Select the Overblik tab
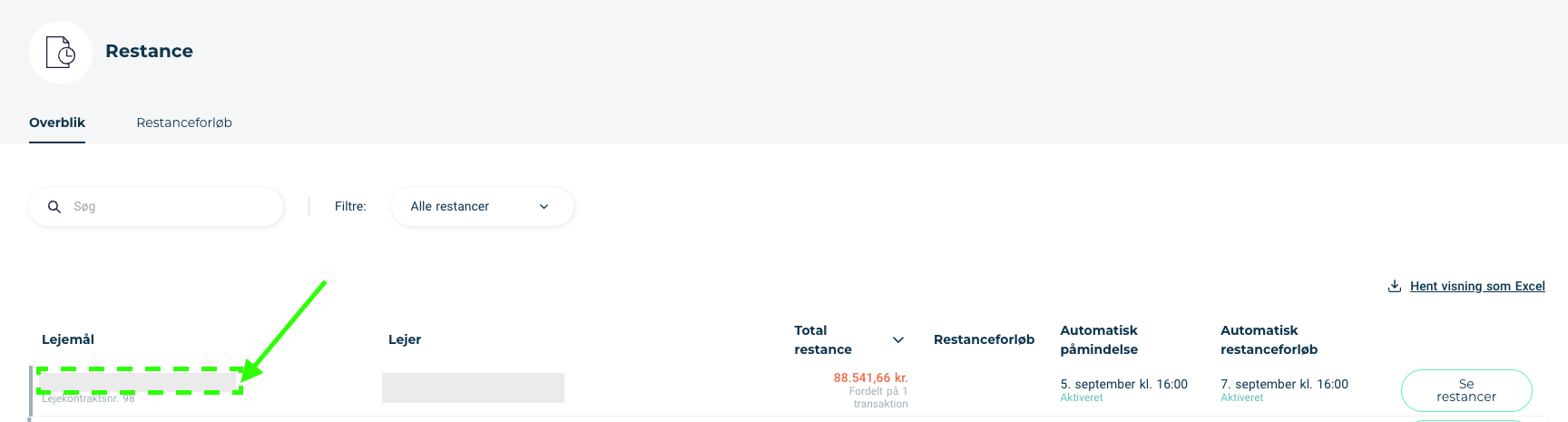Image resolution: width=1568 pixels, height=422 pixels. tap(57, 123)
